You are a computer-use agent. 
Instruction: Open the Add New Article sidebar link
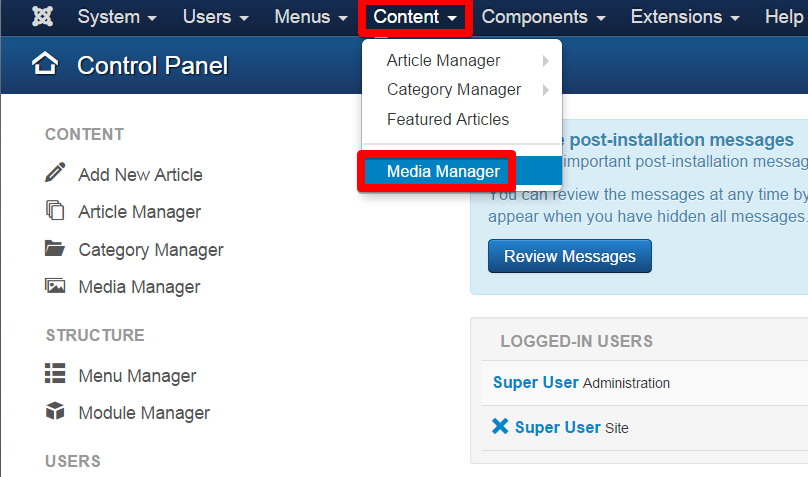(x=140, y=175)
